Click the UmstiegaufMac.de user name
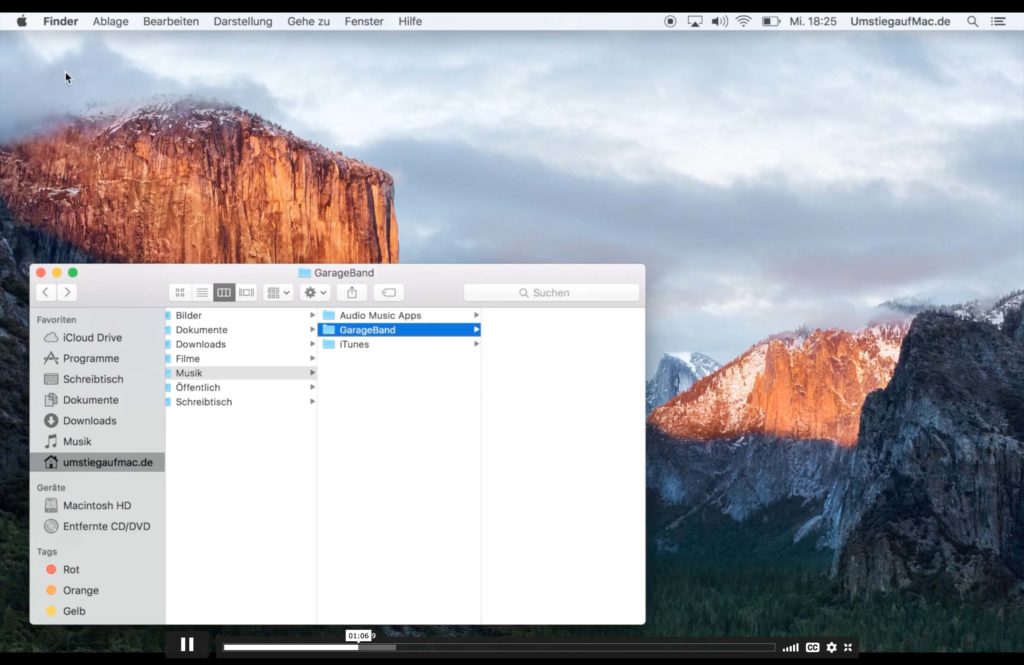The width and height of the screenshot is (1024, 665). pos(900,22)
